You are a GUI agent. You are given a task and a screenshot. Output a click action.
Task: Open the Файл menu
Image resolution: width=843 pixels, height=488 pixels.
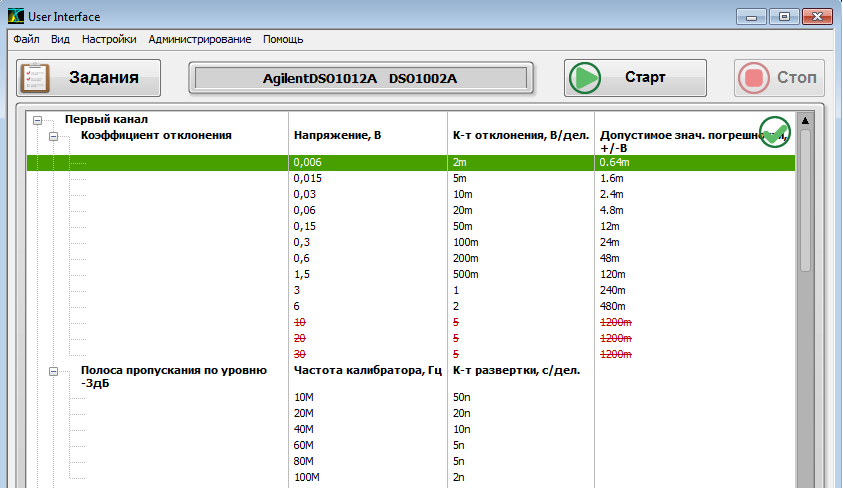[27, 39]
